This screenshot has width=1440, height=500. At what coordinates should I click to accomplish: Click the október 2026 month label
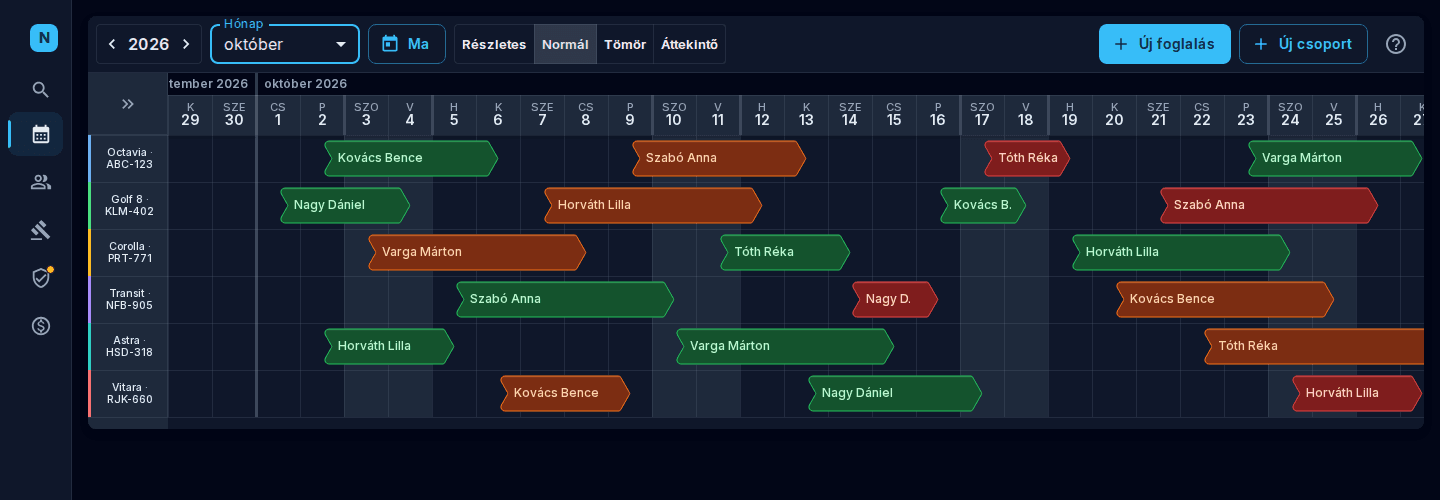tap(306, 84)
